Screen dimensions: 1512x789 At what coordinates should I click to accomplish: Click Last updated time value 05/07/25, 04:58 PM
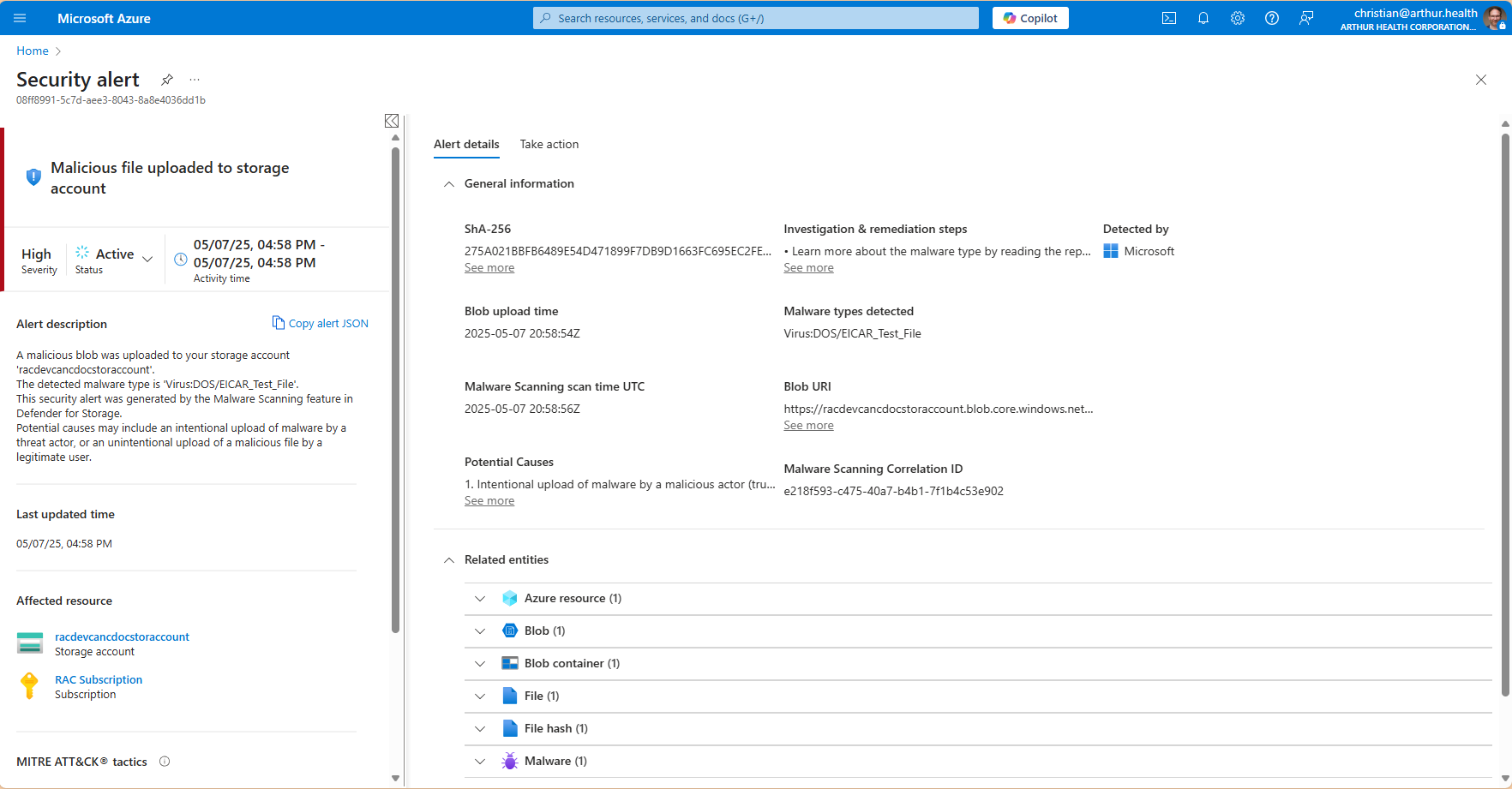(64, 543)
